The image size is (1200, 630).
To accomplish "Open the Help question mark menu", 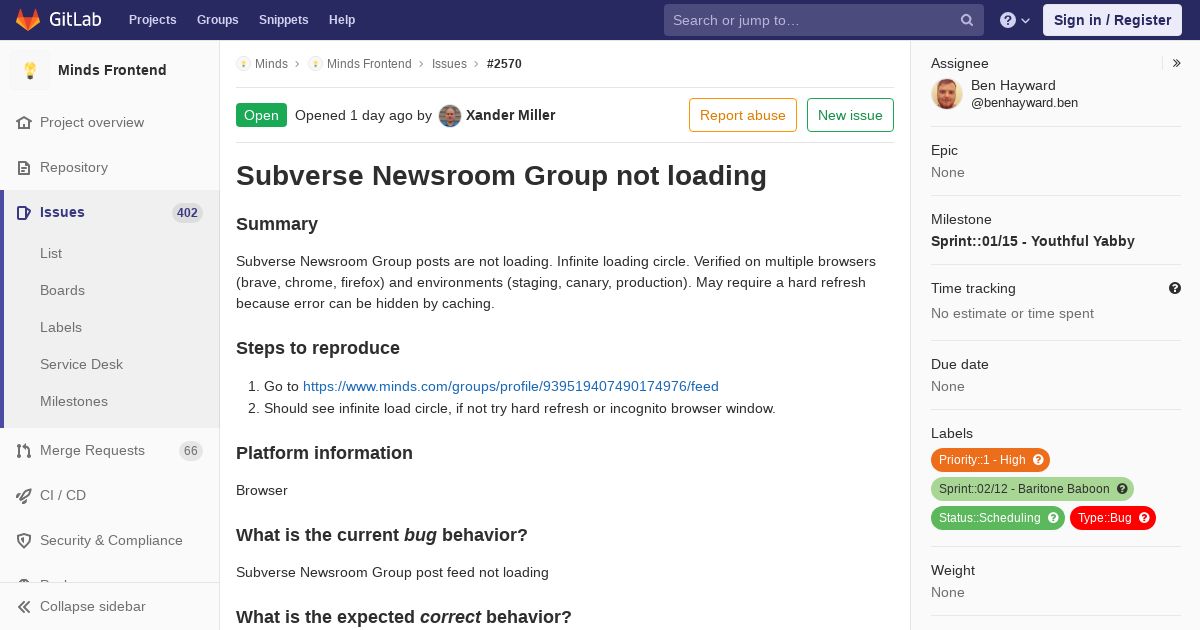I will pyautogui.click(x=1015, y=20).
